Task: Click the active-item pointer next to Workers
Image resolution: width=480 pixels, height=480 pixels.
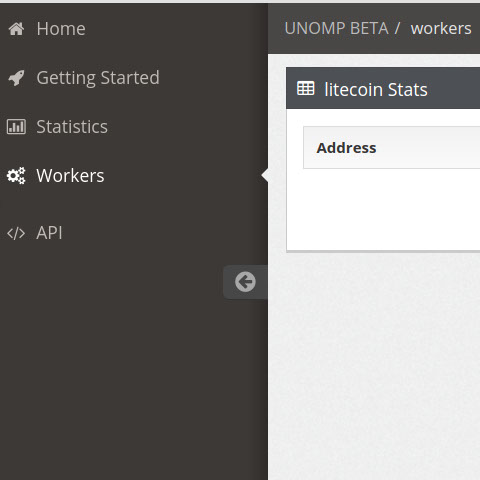Action: point(265,175)
